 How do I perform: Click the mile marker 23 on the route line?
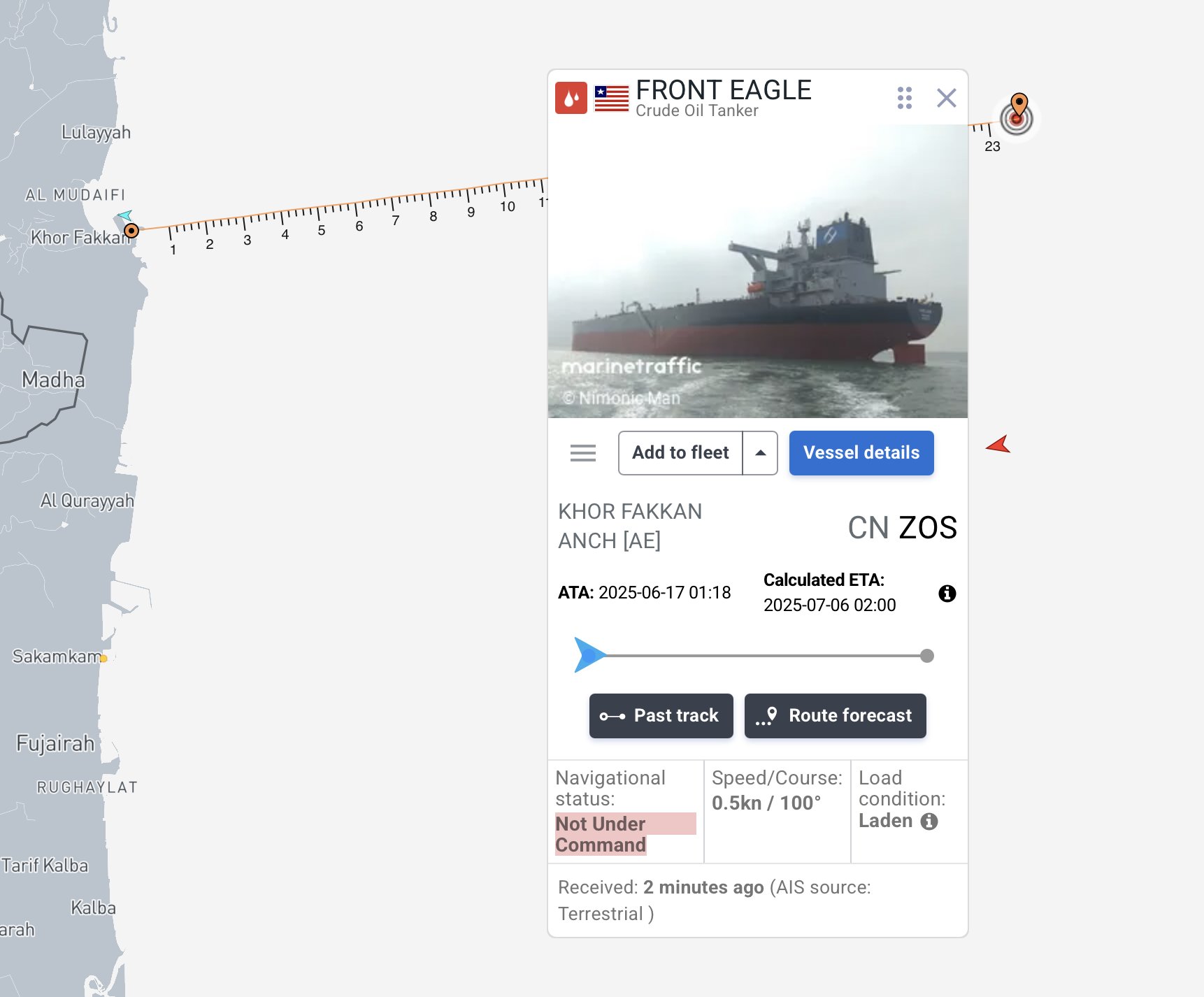pos(992,146)
